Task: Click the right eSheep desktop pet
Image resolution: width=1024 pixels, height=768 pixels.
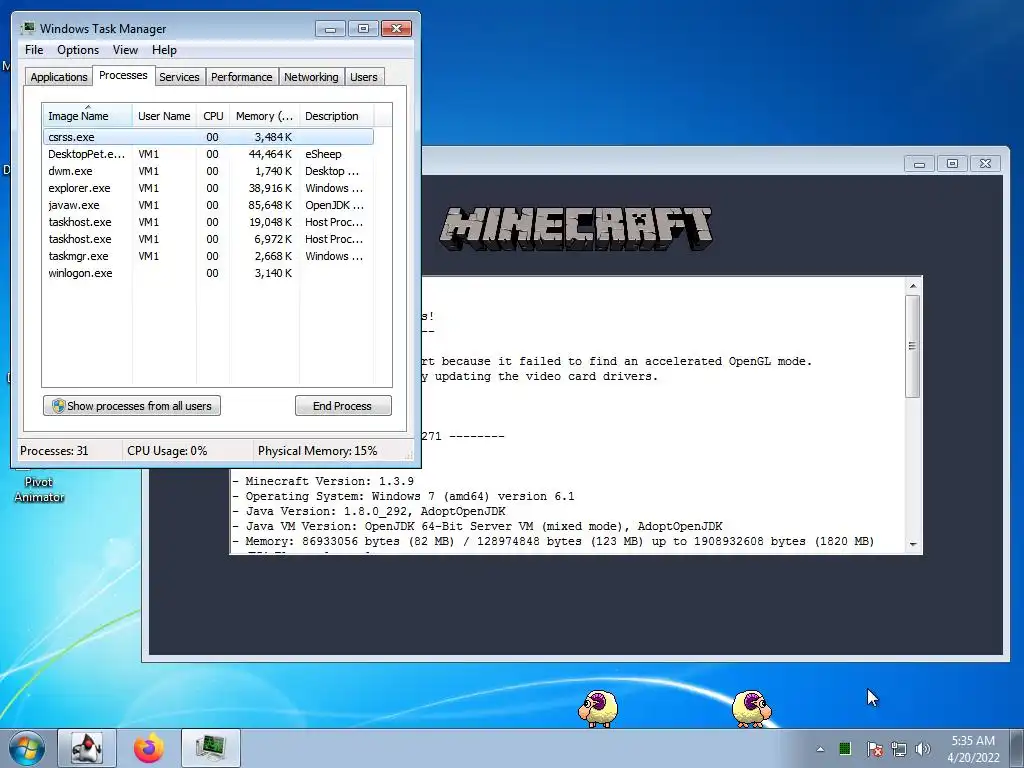Action: (751, 708)
